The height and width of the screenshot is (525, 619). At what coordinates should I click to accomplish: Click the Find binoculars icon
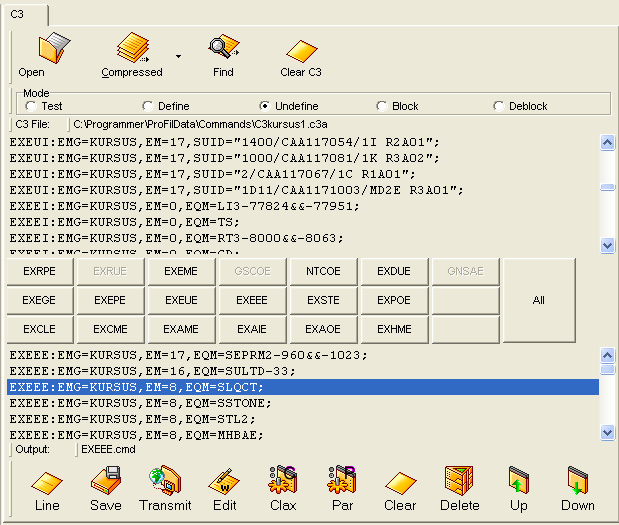(223, 48)
